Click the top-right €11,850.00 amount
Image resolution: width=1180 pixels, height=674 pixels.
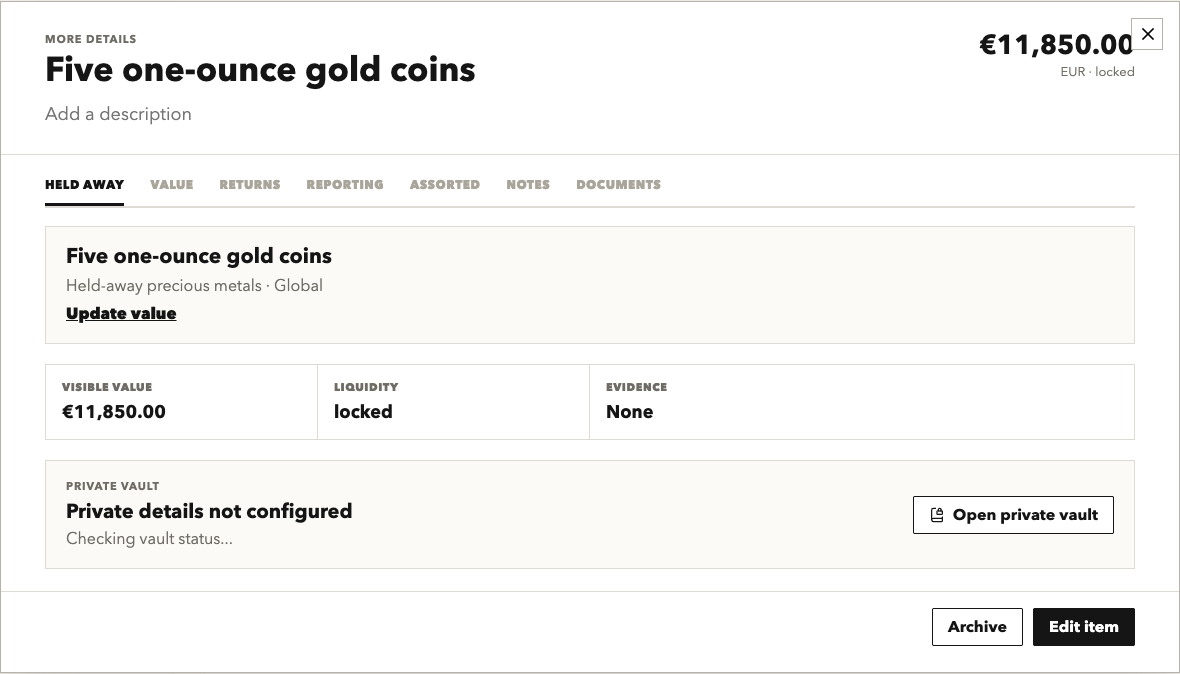1056,44
